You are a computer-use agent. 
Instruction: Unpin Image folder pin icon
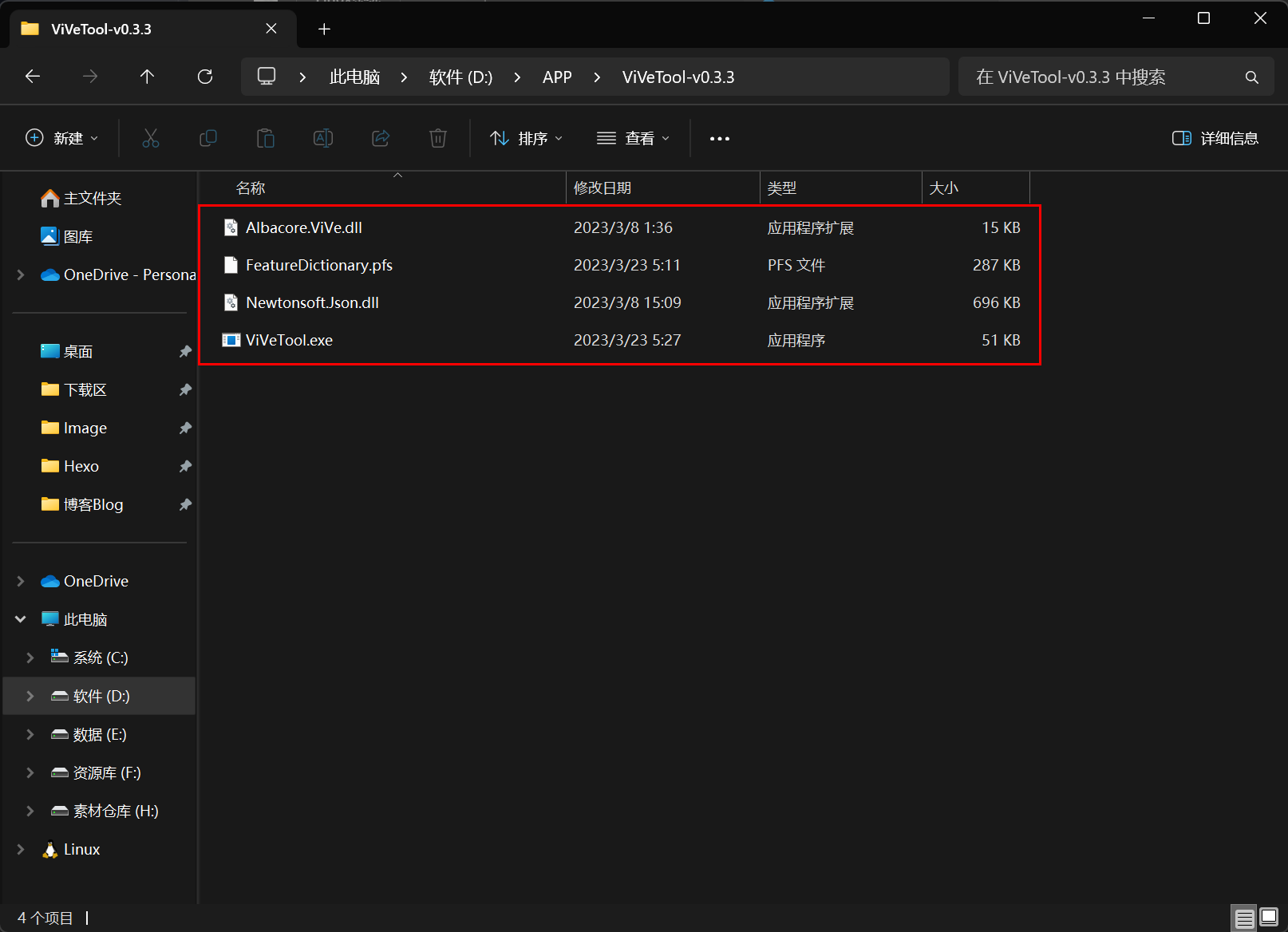pyautogui.click(x=185, y=428)
